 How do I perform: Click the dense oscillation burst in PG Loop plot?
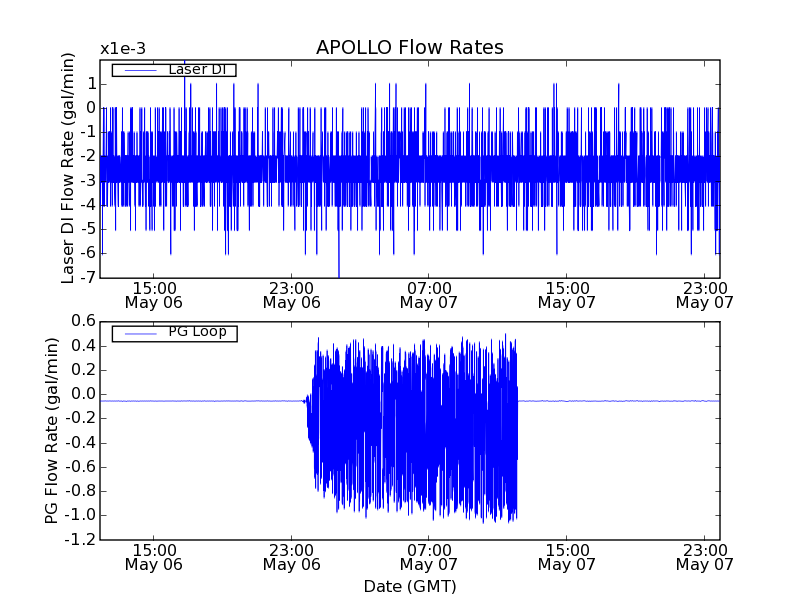pyautogui.click(x=412, y=430)
